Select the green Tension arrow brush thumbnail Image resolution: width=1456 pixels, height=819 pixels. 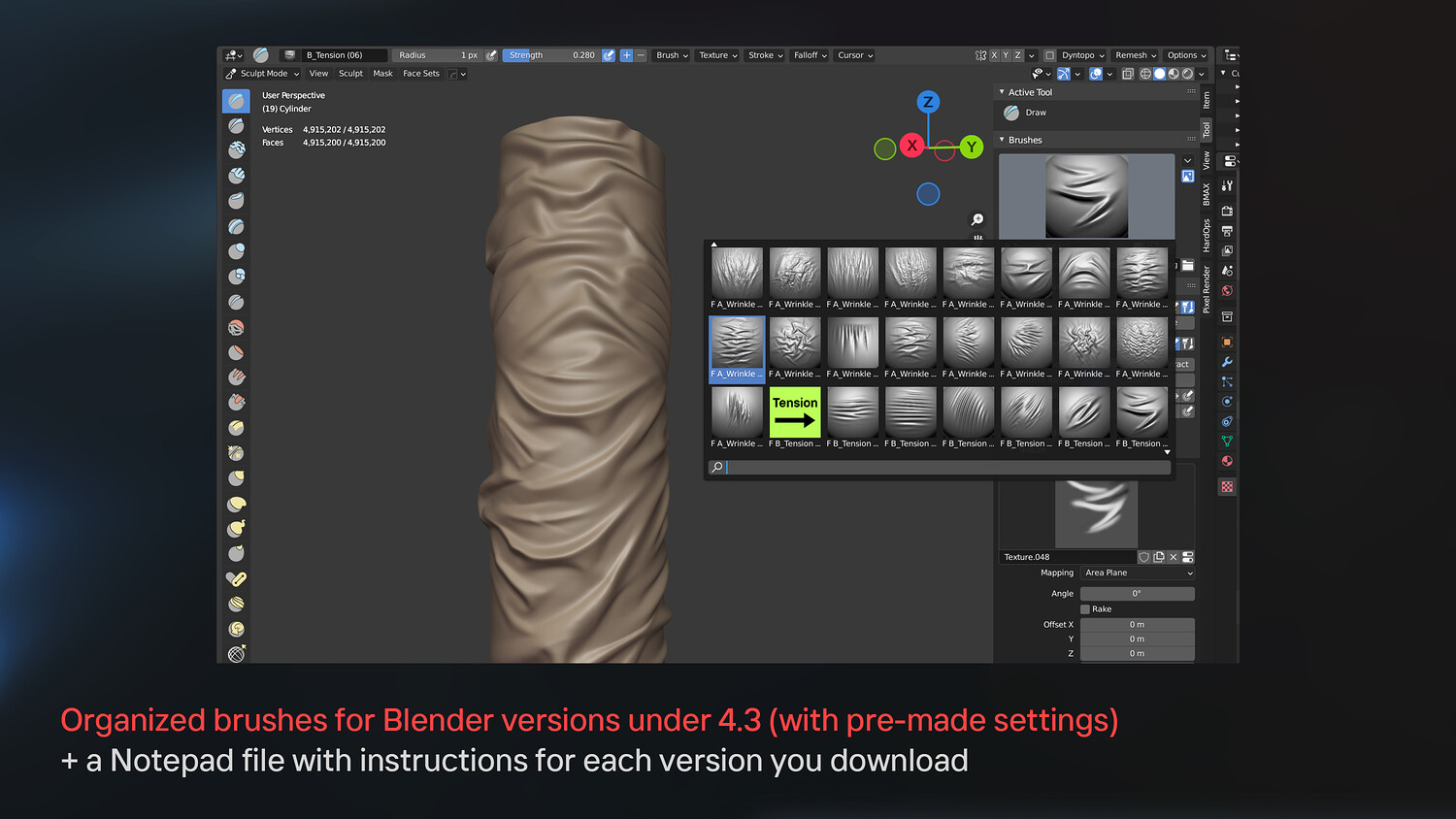pyautogui.click(x=795, y=412)
